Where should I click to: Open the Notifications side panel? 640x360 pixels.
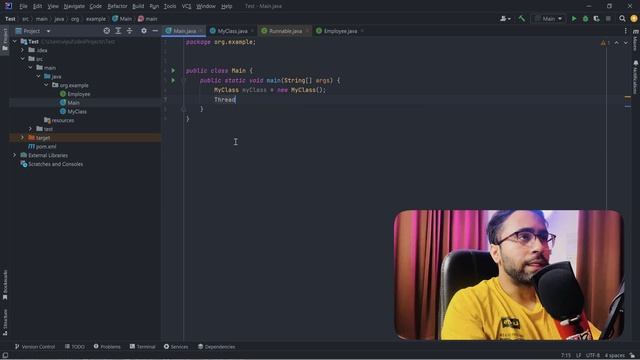636,77
